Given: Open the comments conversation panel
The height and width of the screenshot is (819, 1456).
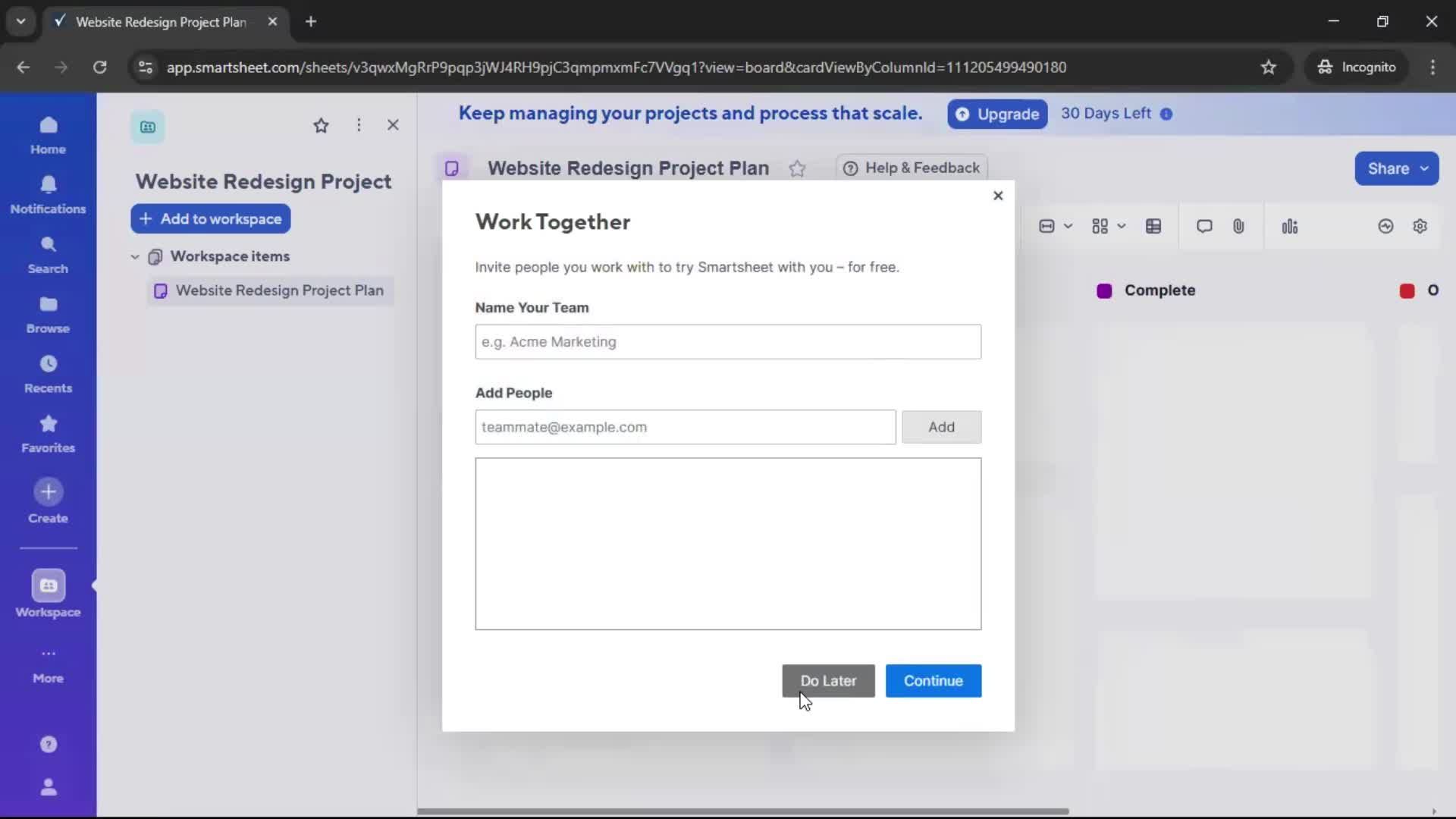Looking at the screenshot, I should [1204, 226].
